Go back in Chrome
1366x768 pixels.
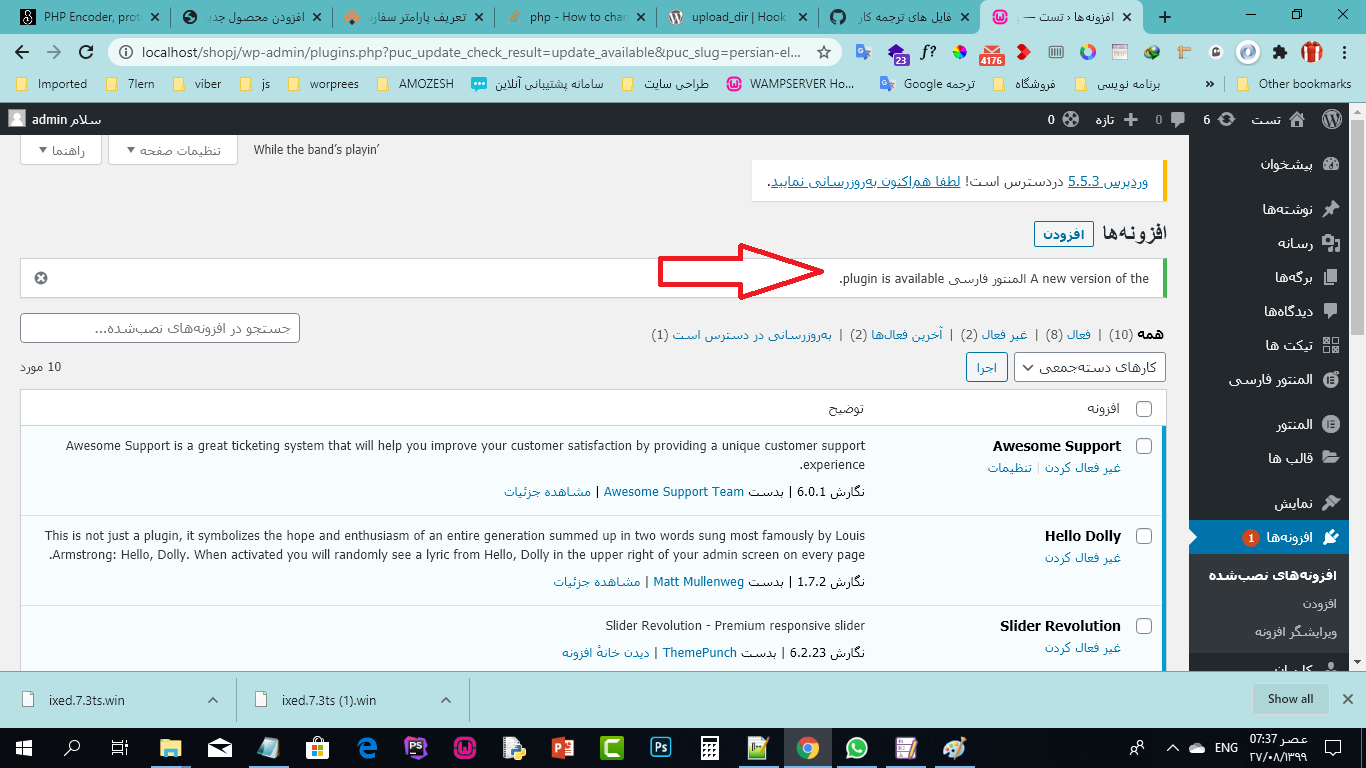click(22, 52)
